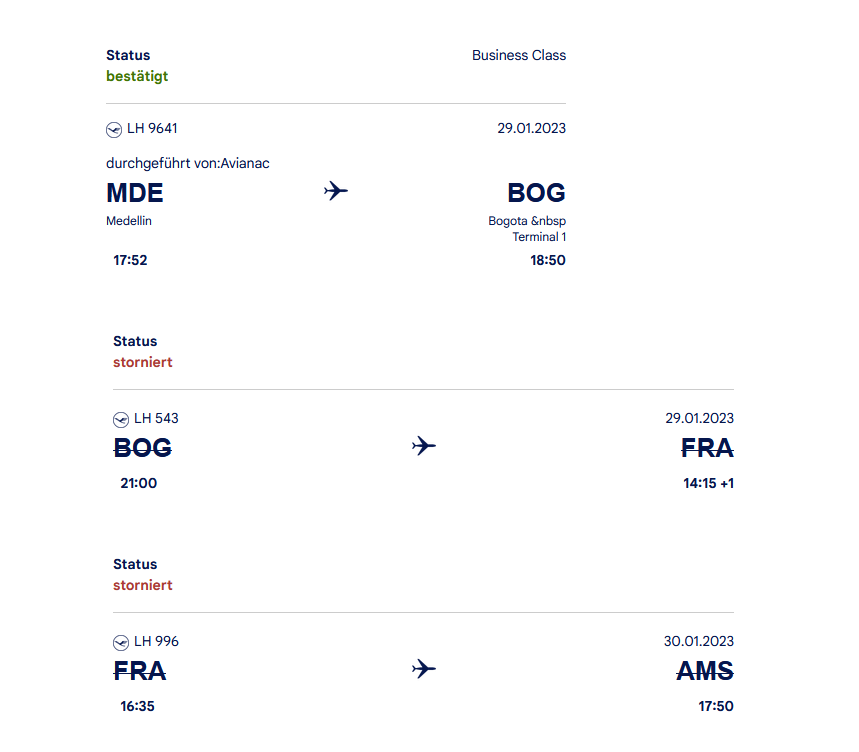Image resolution: width=859 pixels, height=752 pixels.
Task: Click storniert status above flight LH 543
Action: click(143, 362)
